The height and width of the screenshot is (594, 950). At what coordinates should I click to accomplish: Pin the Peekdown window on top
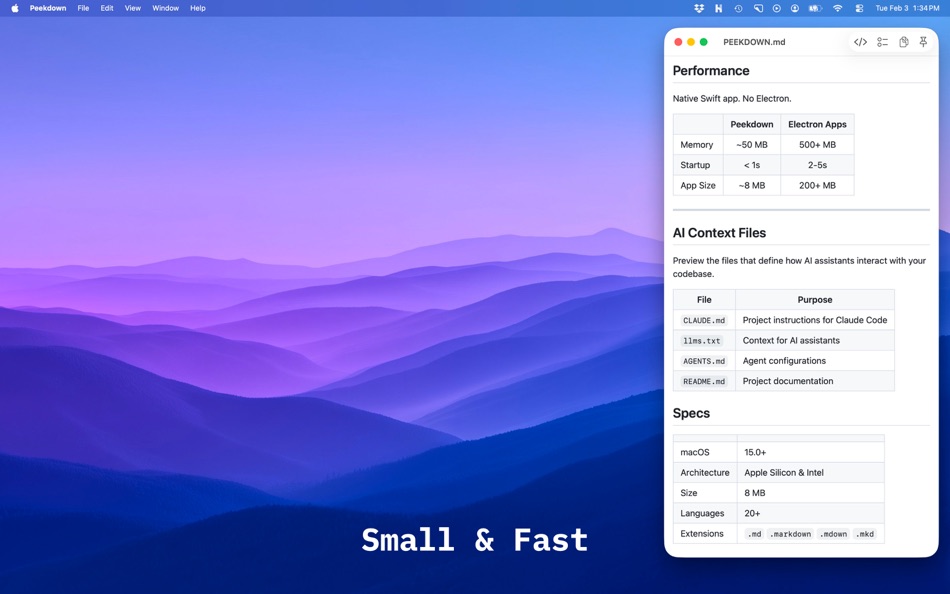(924, 42)
